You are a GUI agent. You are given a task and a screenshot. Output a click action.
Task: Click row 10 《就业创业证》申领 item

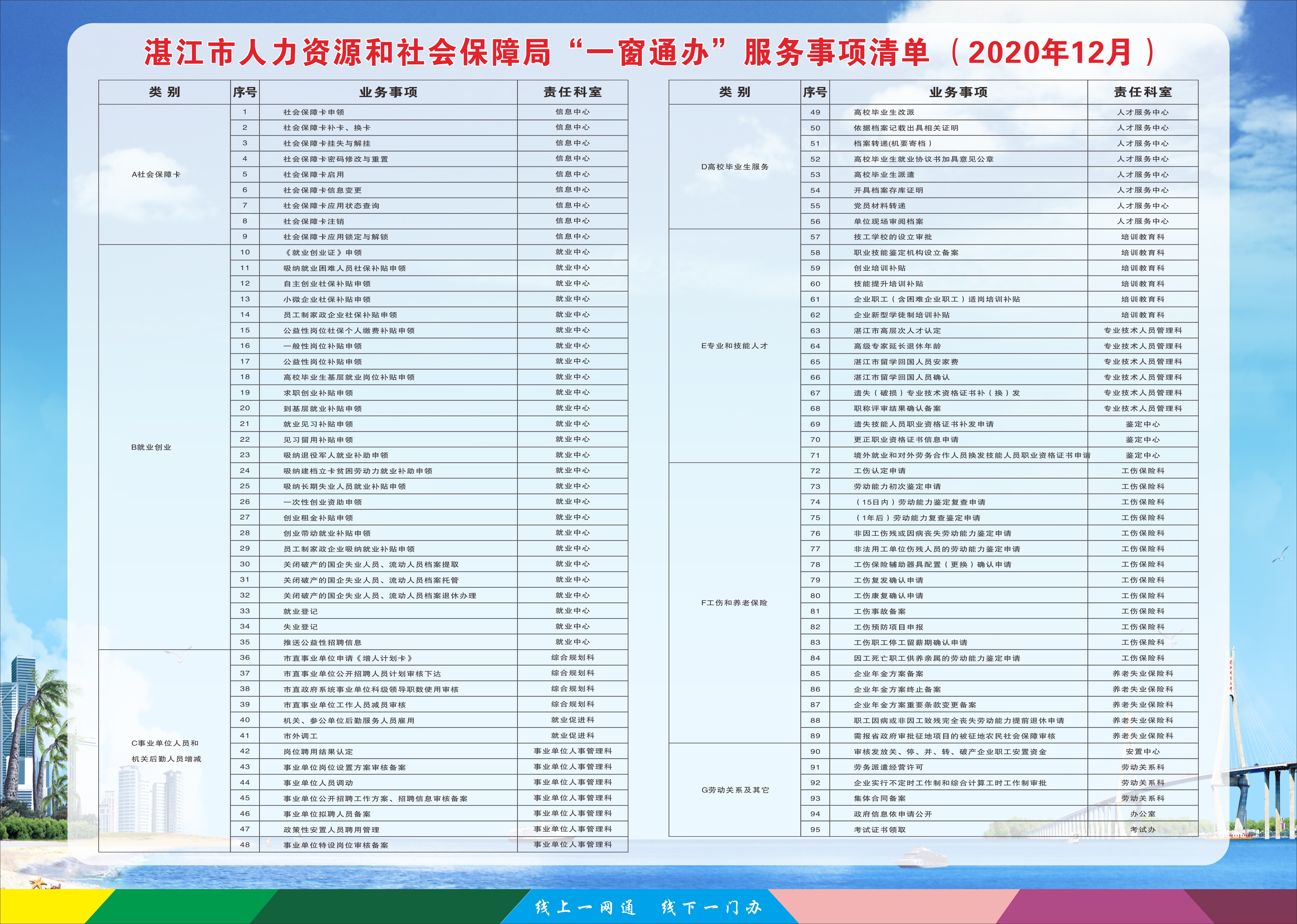point(323,253)
